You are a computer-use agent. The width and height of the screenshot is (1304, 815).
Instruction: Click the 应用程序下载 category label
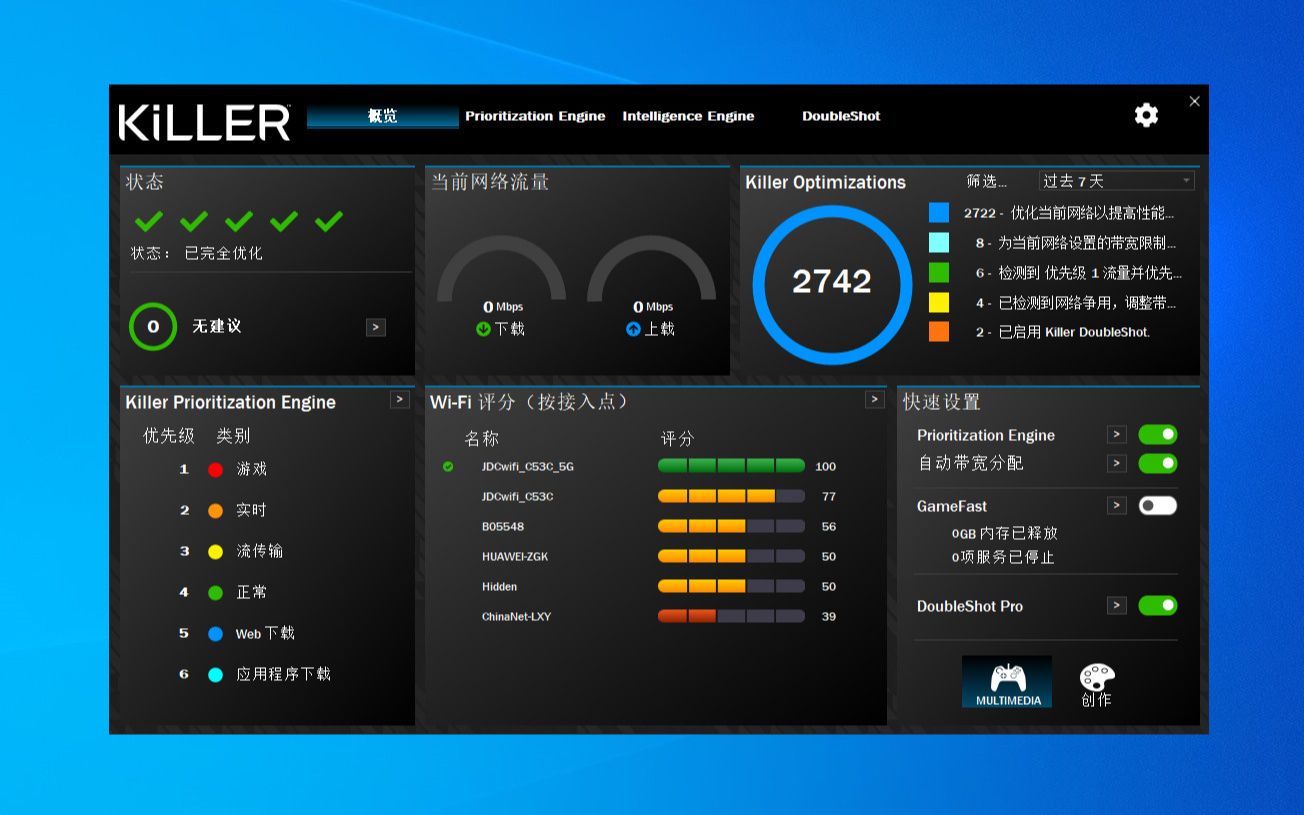[x=283, y=674]
